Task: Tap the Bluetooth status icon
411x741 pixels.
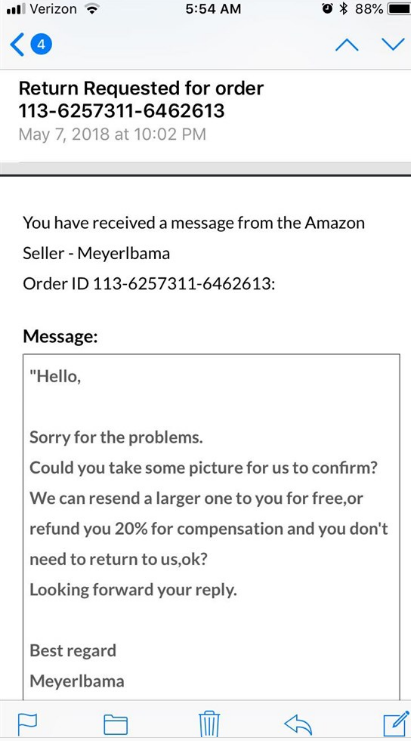Action: pyautogui.click(x=344, y=9)
